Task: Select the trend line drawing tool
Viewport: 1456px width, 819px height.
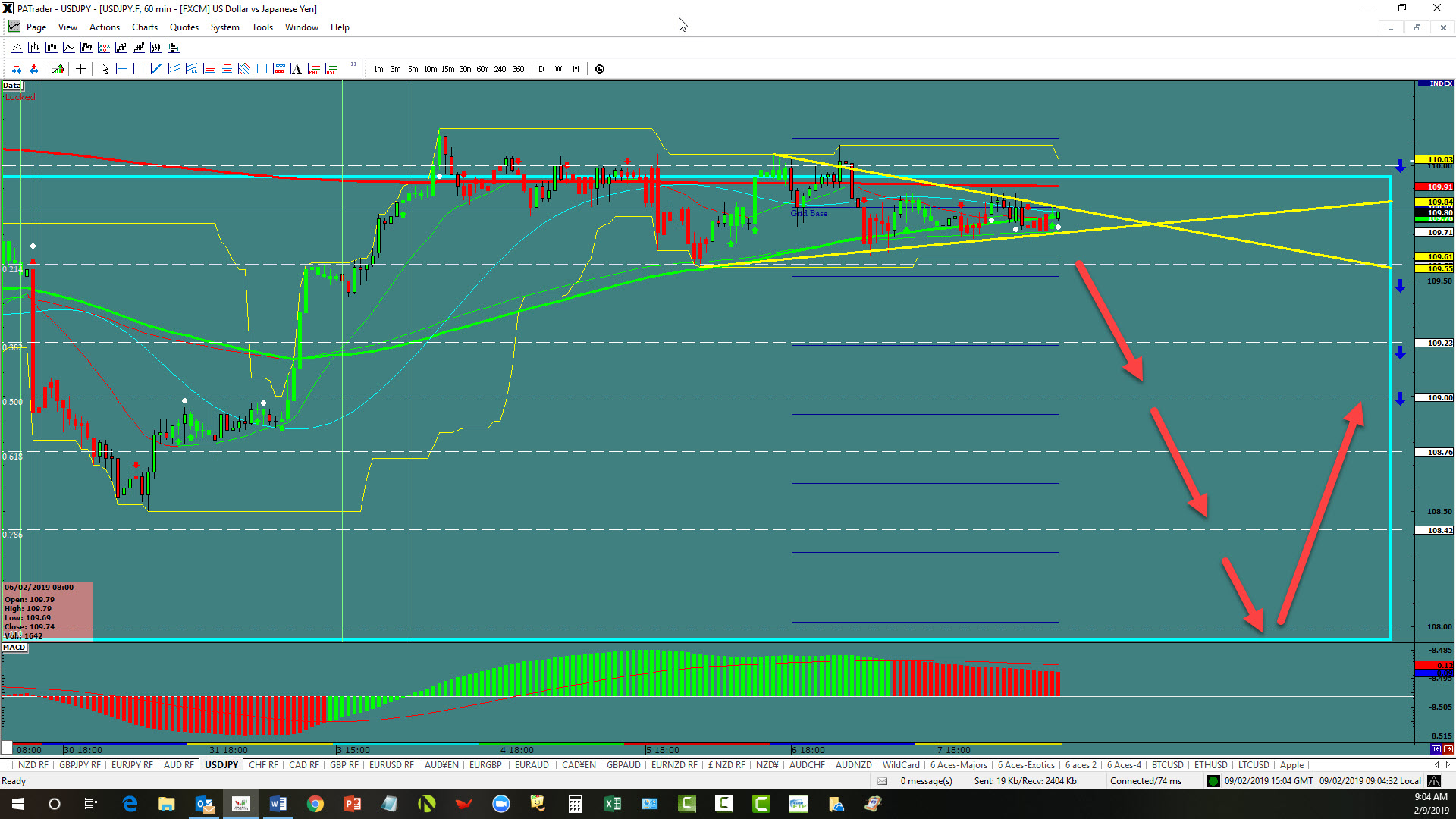Action: click(x=156, y=69)
